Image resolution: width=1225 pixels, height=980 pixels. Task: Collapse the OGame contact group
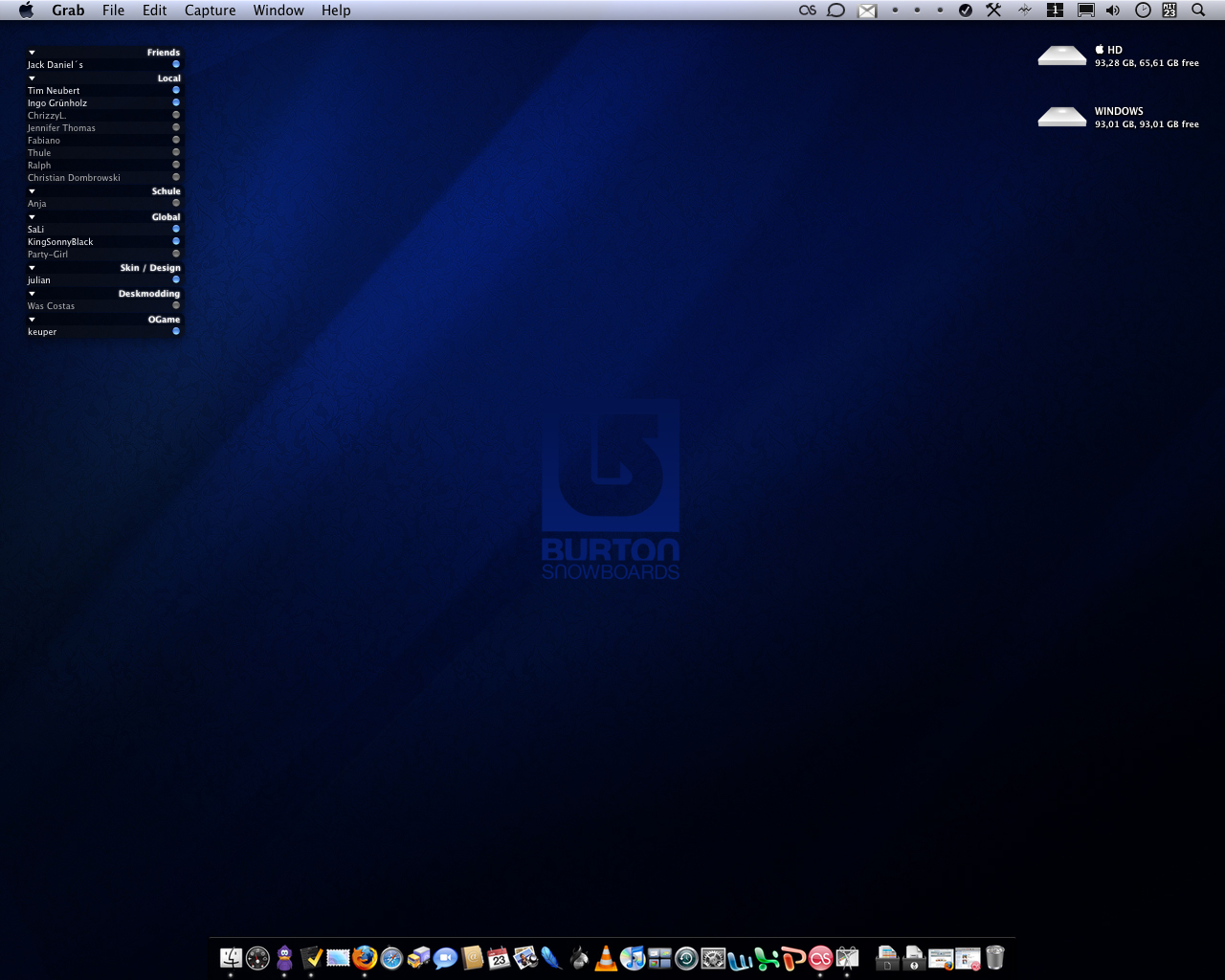(x=32, y=320)
